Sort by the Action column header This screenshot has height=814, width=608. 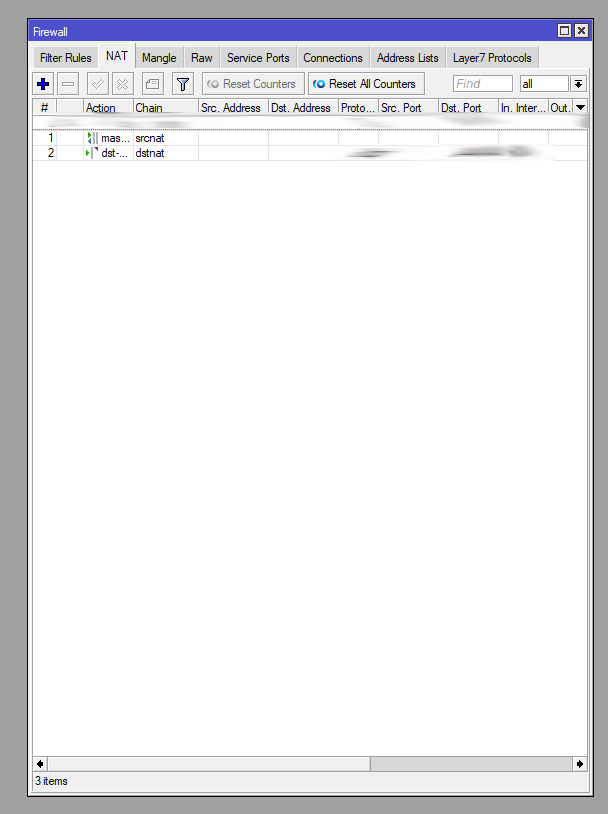108,107
